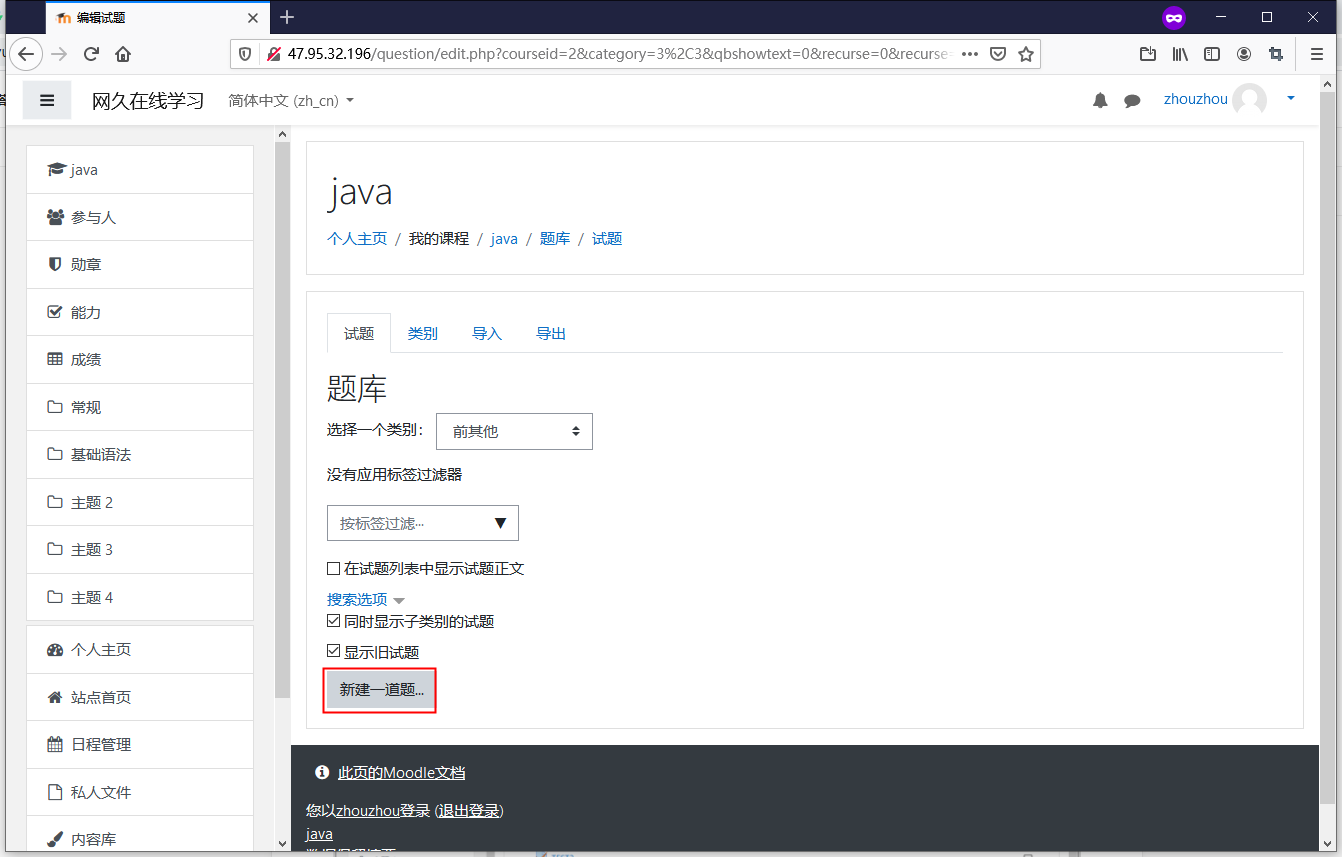This screenshot has width=1342, height=857.
Task: Open the 简体中文 language menu
Action: tap(290, 101)
